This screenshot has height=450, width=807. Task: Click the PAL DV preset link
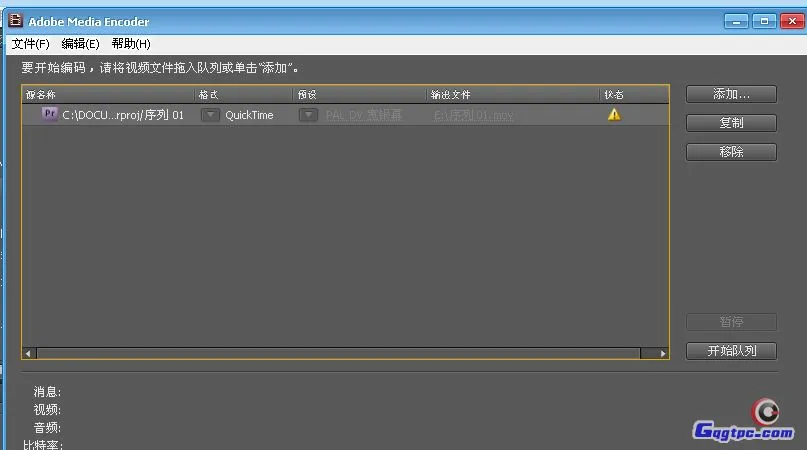tap(363, 115)
